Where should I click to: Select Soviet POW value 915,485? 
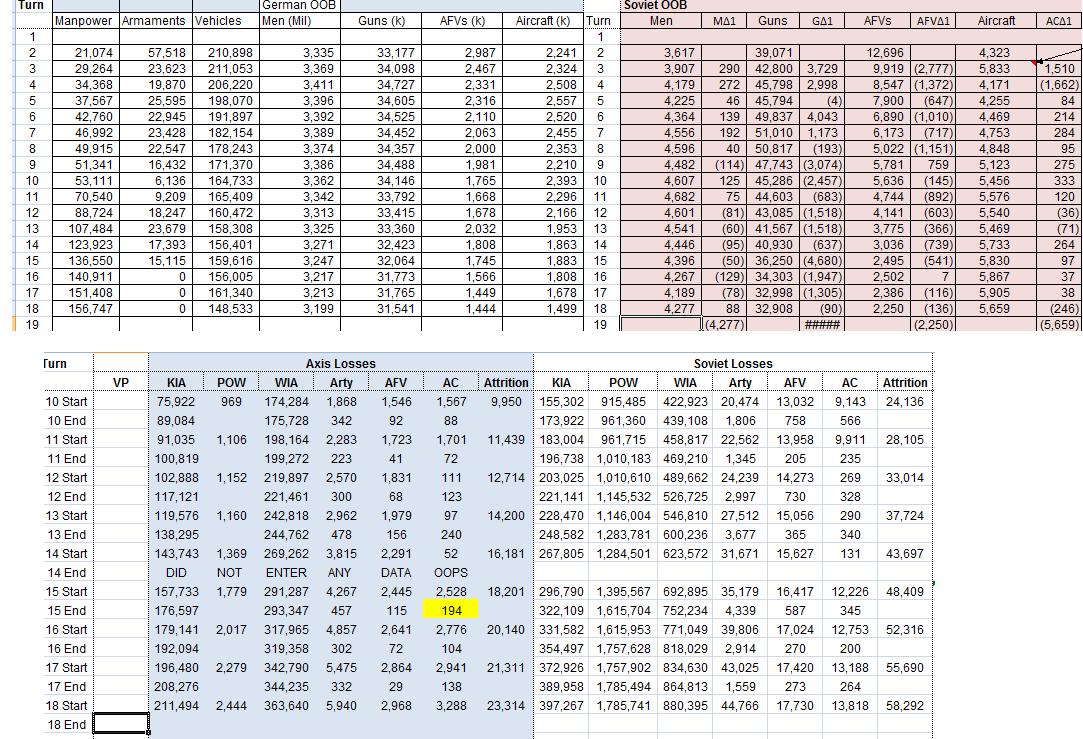[x=623, y=401]
